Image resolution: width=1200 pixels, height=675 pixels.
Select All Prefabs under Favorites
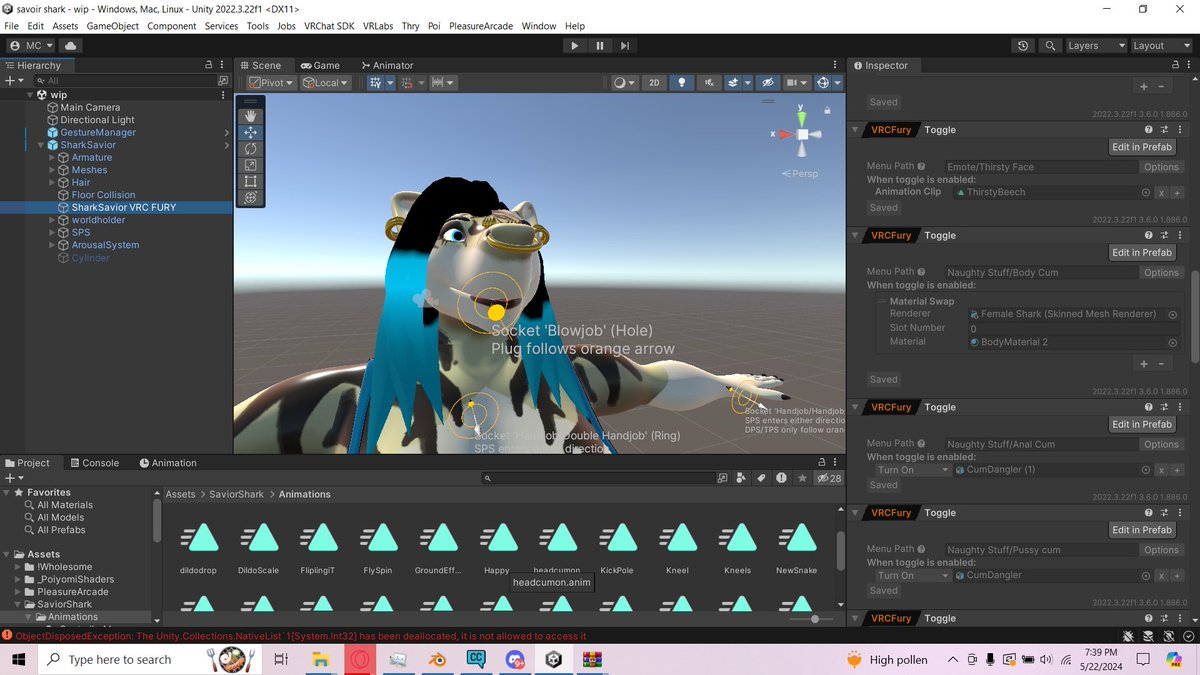click(61, 530)
